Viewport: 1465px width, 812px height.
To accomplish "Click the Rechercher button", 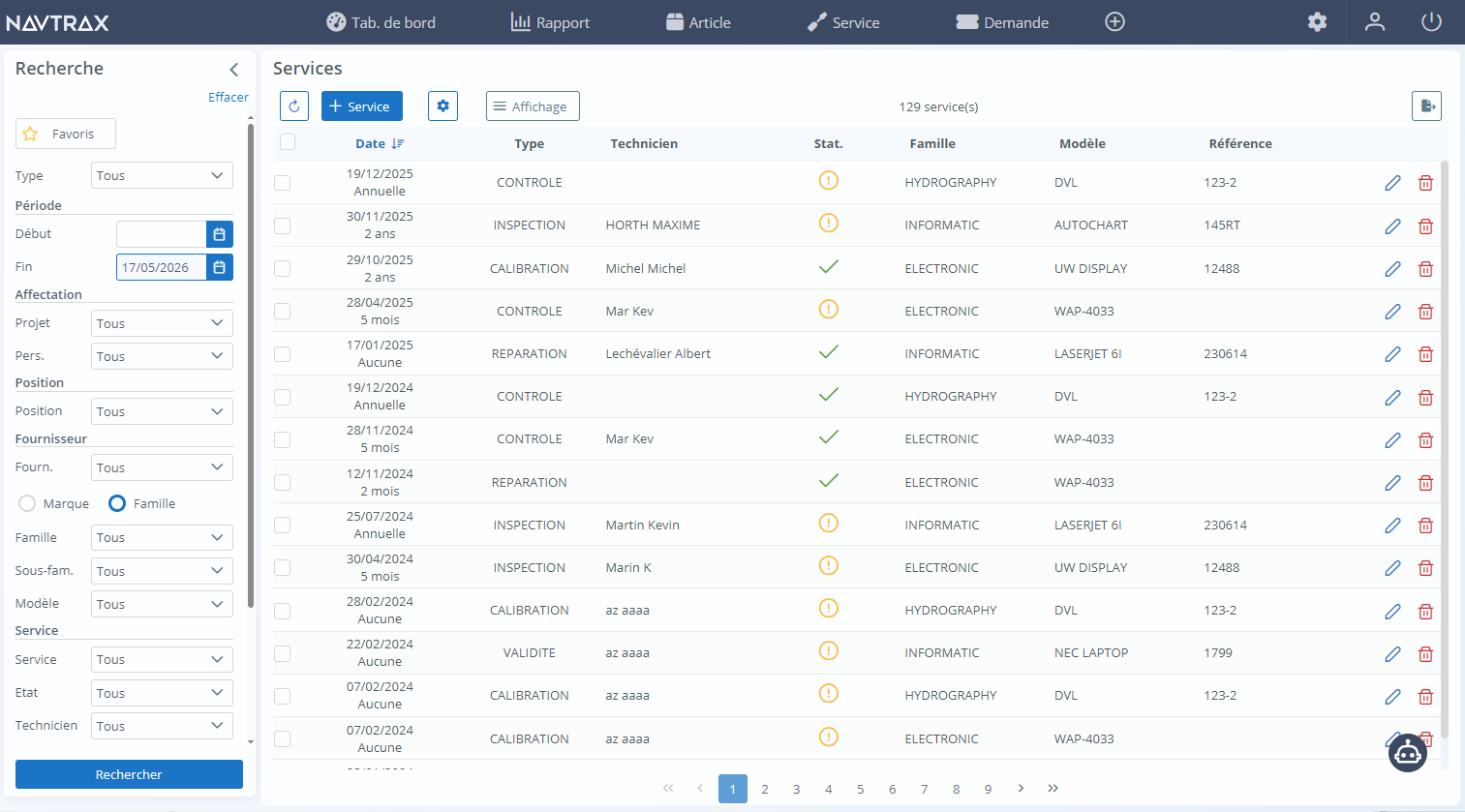I will (128, 774).
